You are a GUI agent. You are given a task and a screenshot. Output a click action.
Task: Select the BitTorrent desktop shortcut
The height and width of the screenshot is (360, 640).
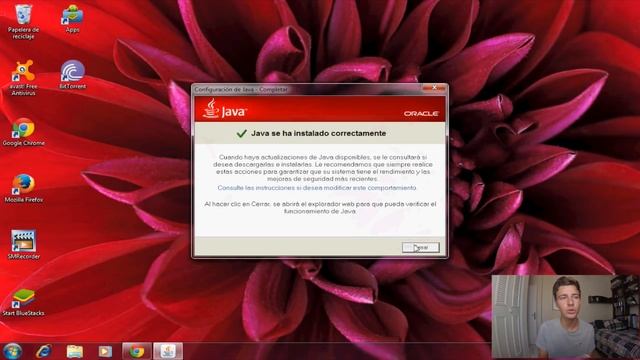coord(72,75)
